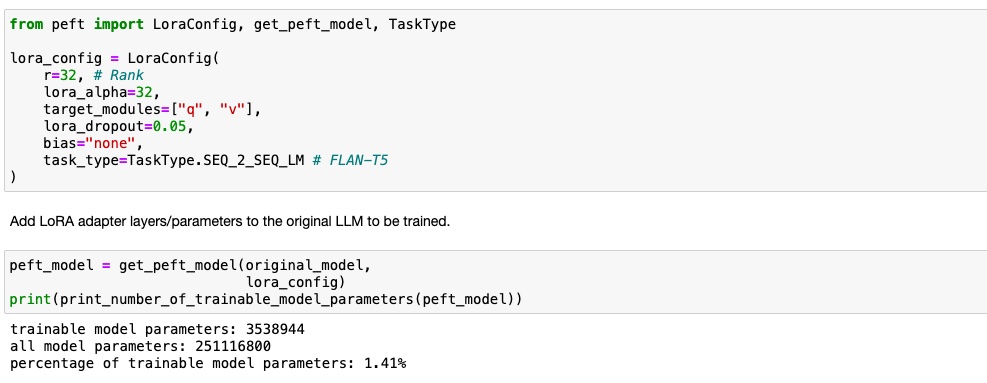Click the peft_model assignment line
The width and height of the screenshot is (987, 383).
pos(191,265)
